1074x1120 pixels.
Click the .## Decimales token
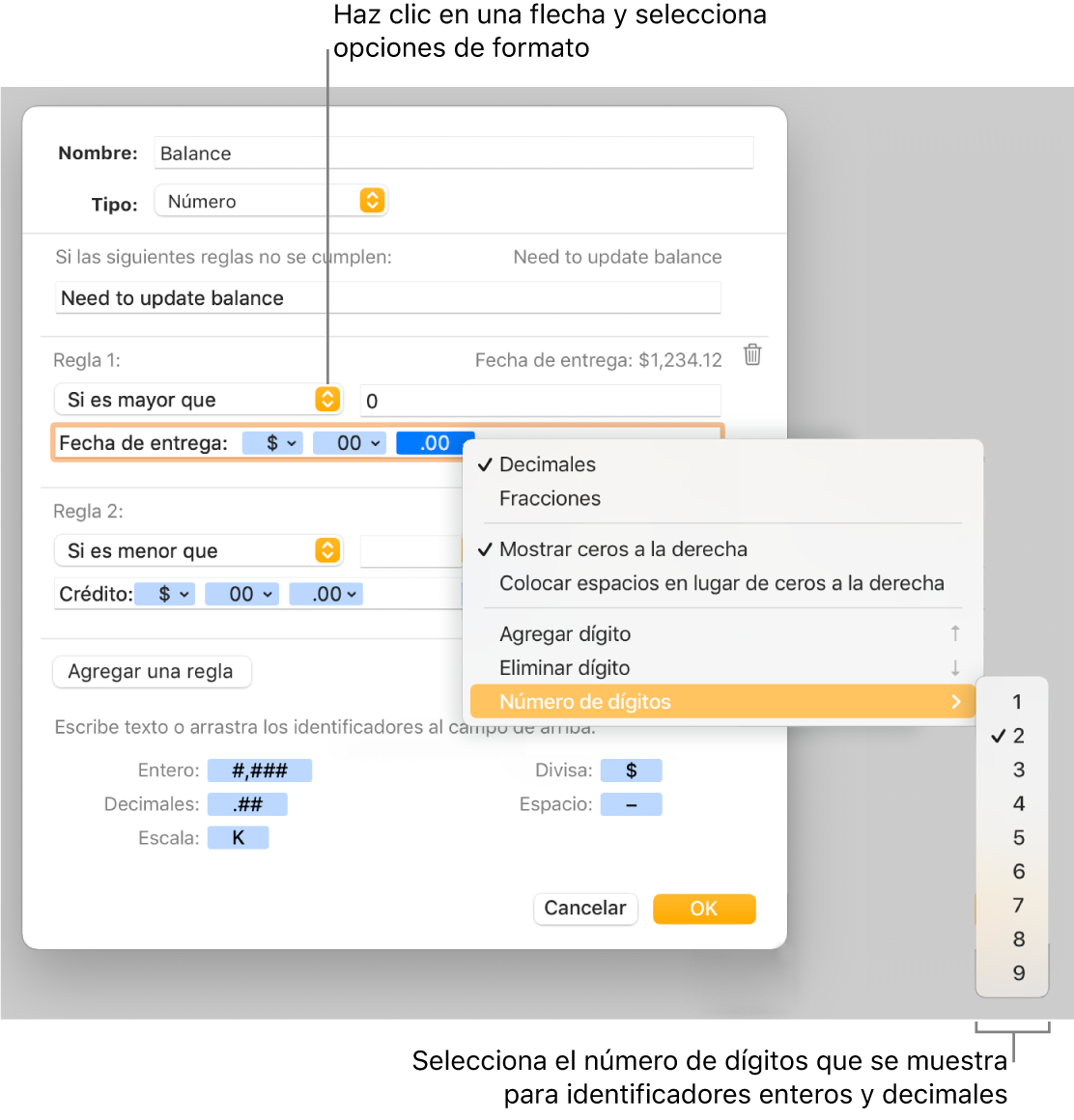click(x=247, y=804)
